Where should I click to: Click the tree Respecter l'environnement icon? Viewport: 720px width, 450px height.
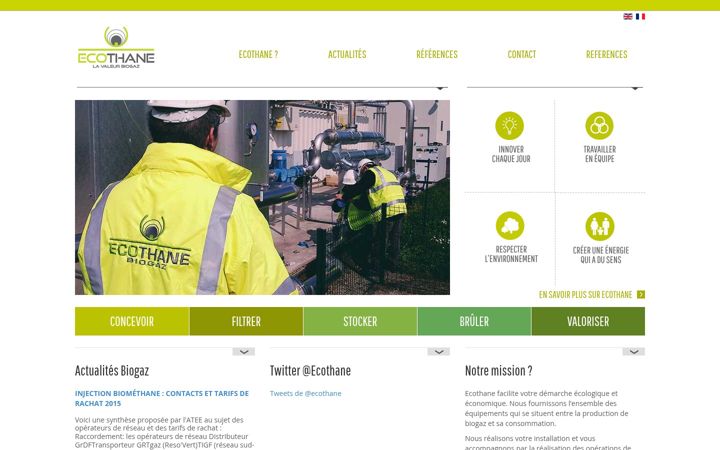[x=510, y=225]
